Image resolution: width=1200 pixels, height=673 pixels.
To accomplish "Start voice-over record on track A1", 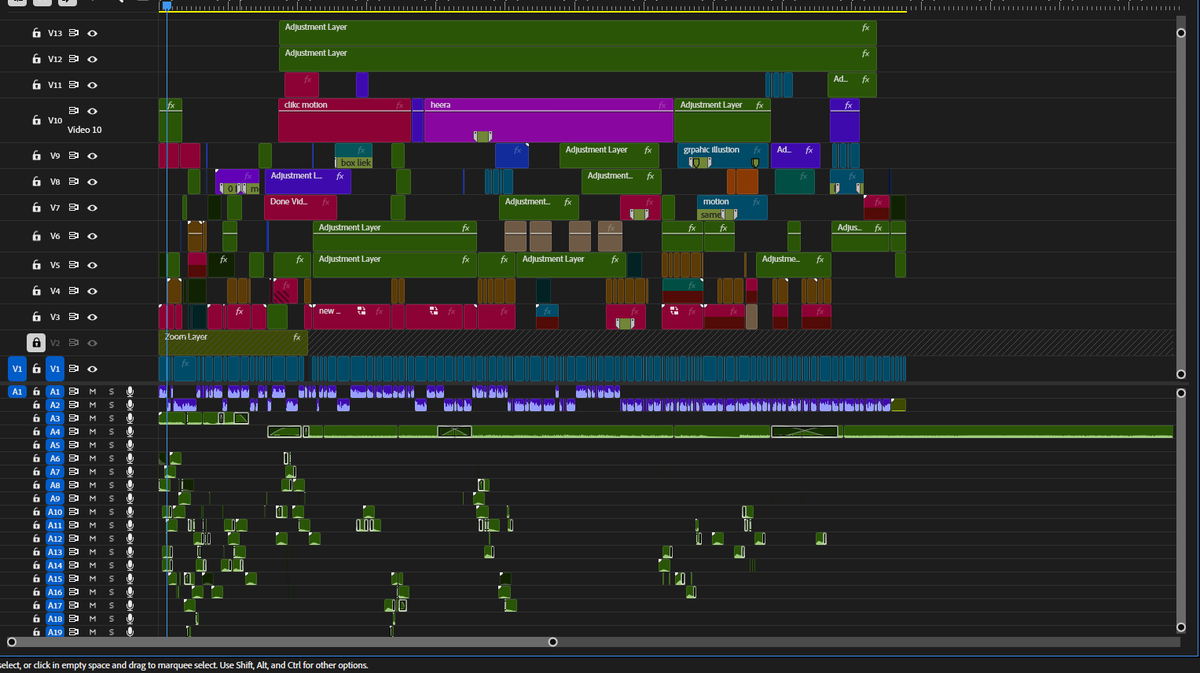I will tap(129, 391).
